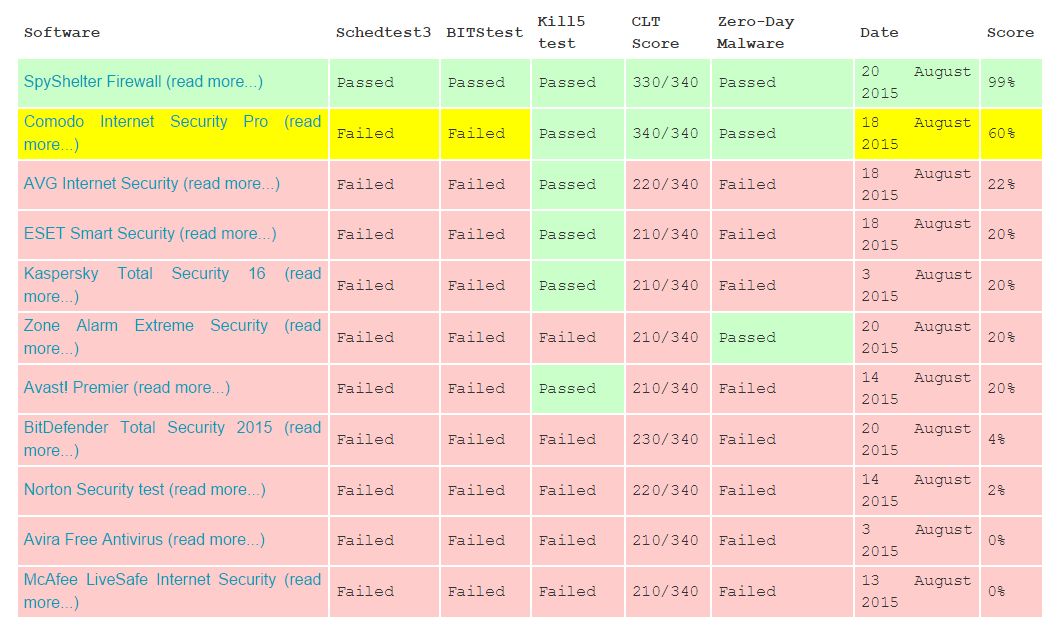The image size is (1064, 643).
Task: Select Comodo's 340/340 CLT score cell
Action: (665, 134)
